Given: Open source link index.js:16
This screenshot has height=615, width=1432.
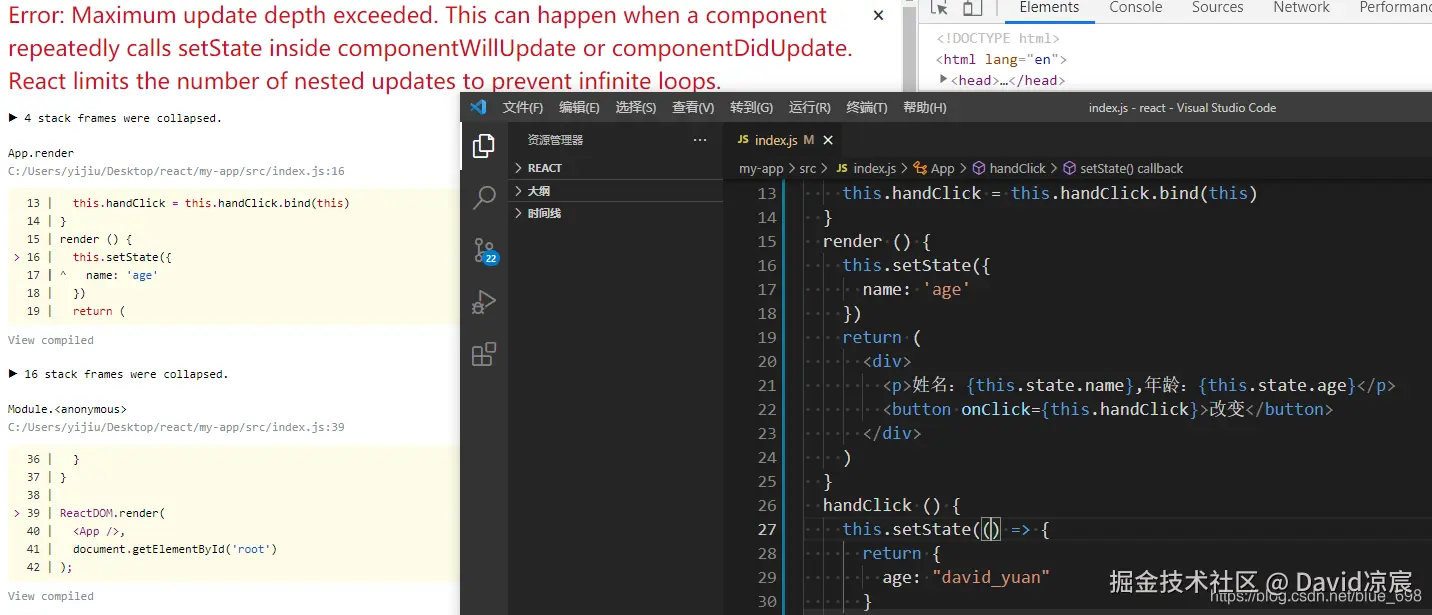Looking at the screenshot, I should 176,171.
